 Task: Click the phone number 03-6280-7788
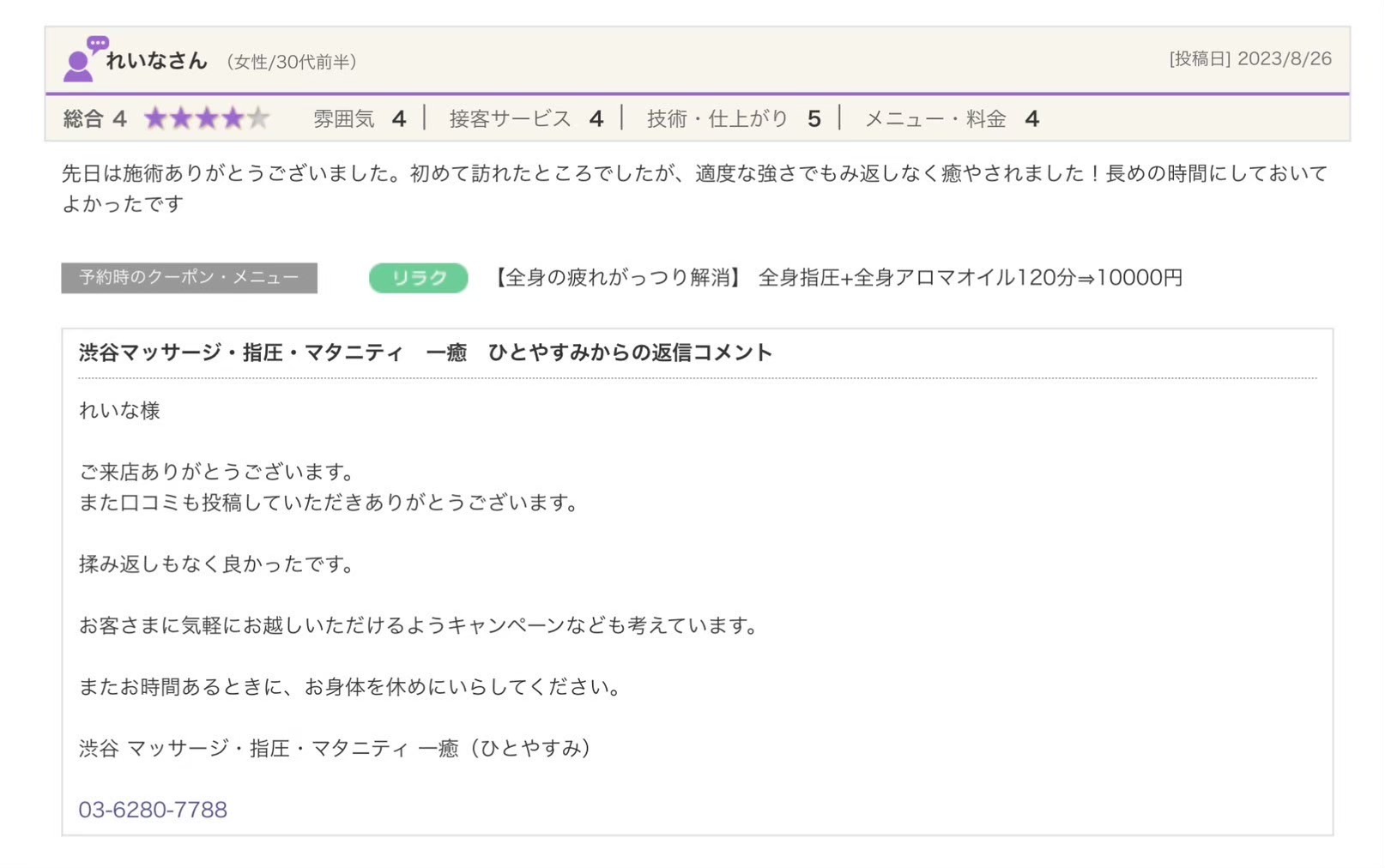point(153,810)
